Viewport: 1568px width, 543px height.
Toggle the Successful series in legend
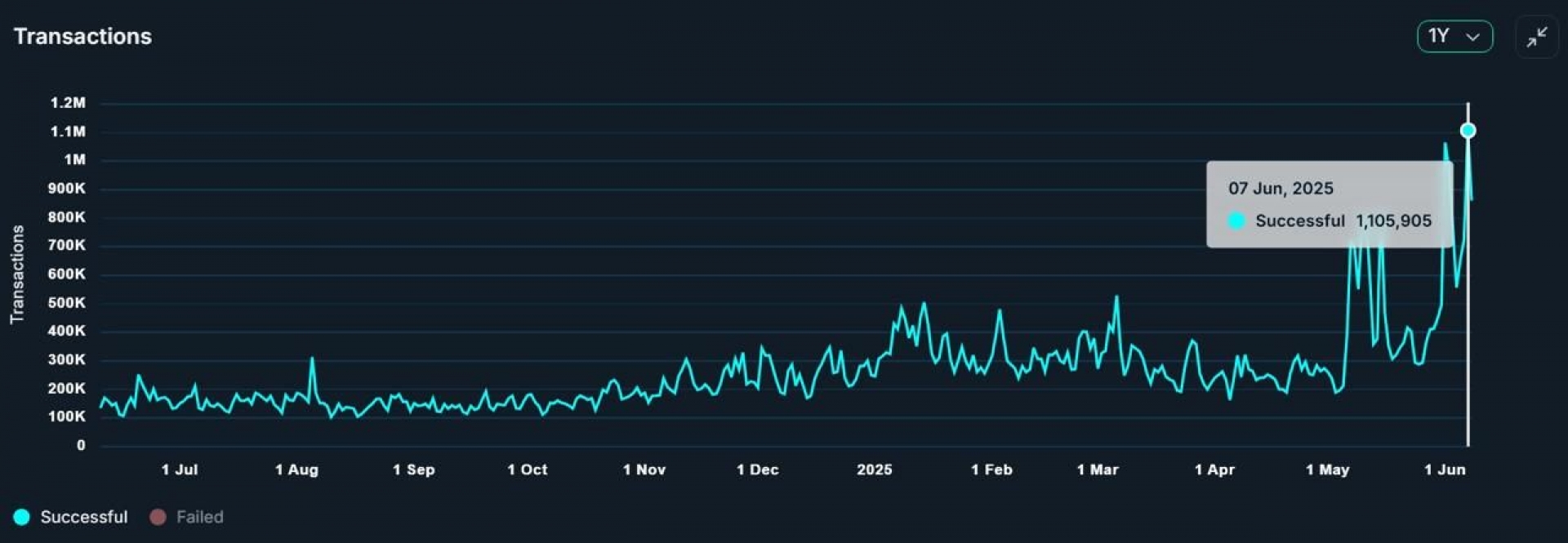pos(70,517)
